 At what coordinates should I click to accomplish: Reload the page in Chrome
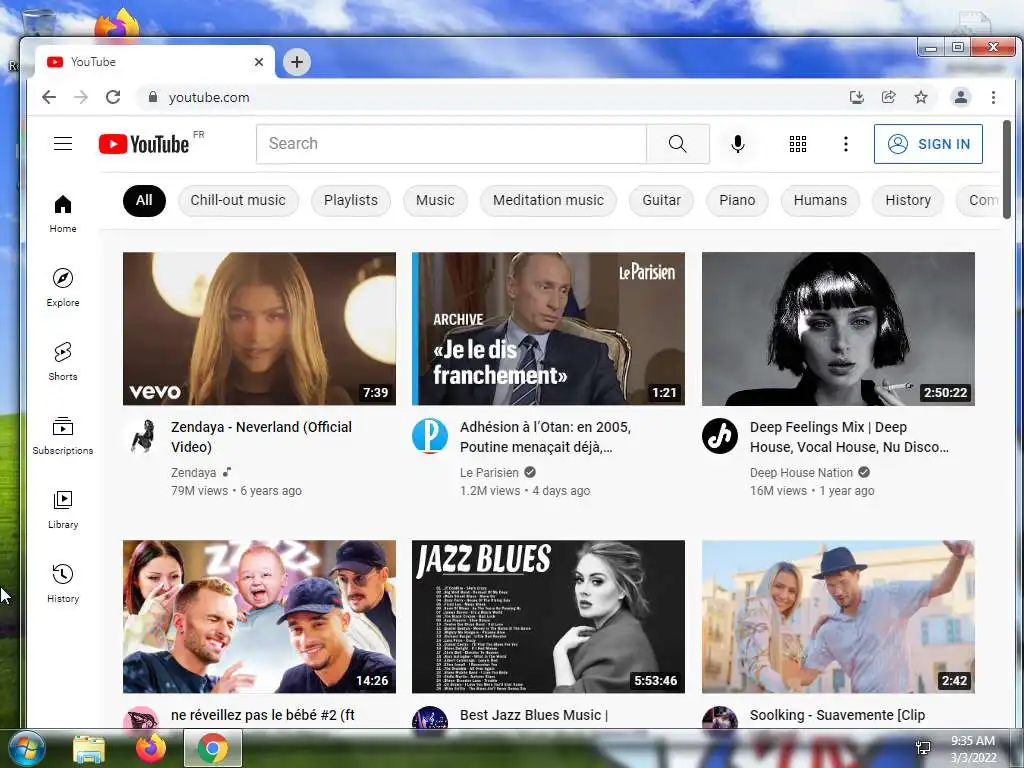tap(113, 97)
